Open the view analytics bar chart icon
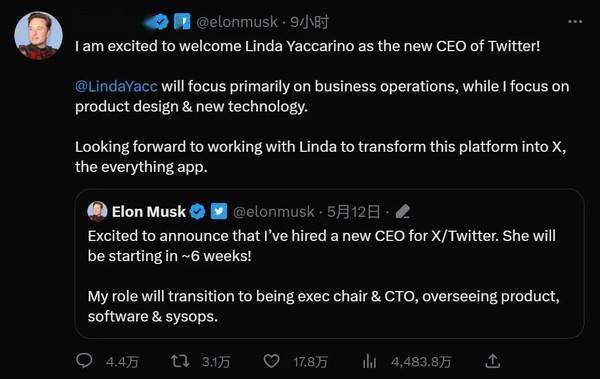Image resolution: width=600 pixels, height=379 pixels. [x=369, y=361]
